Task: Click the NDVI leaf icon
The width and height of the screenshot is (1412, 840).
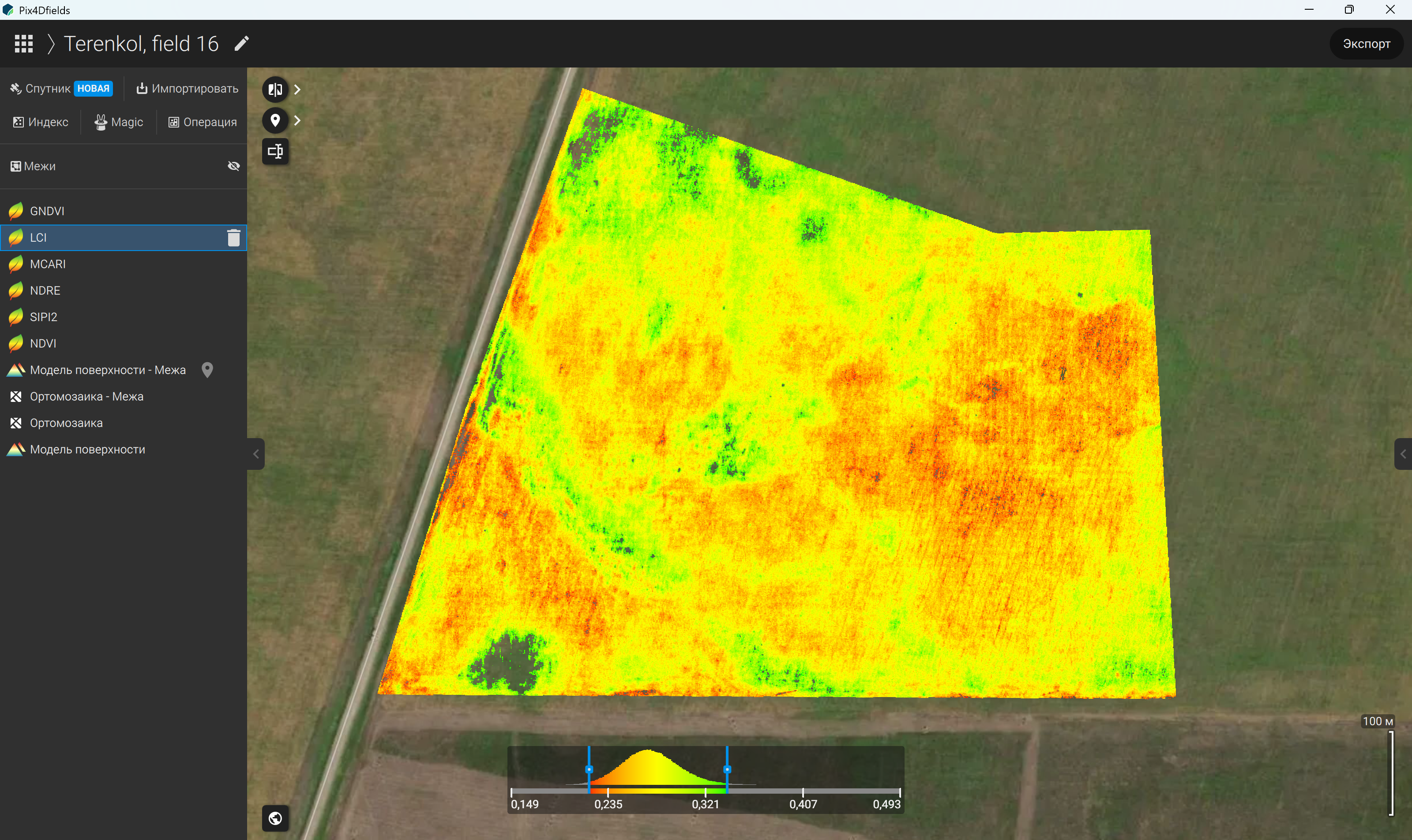Action: tap(16, 344)
